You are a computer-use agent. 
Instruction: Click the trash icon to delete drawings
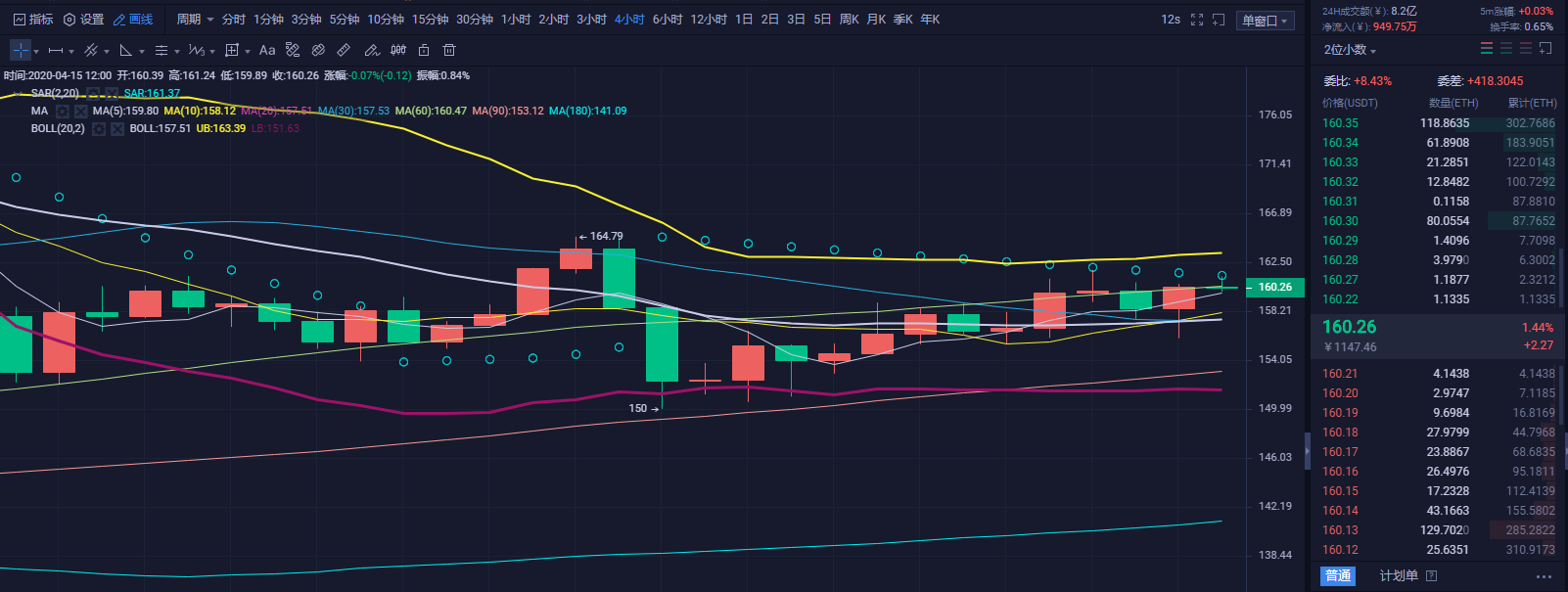click(449, 50)
